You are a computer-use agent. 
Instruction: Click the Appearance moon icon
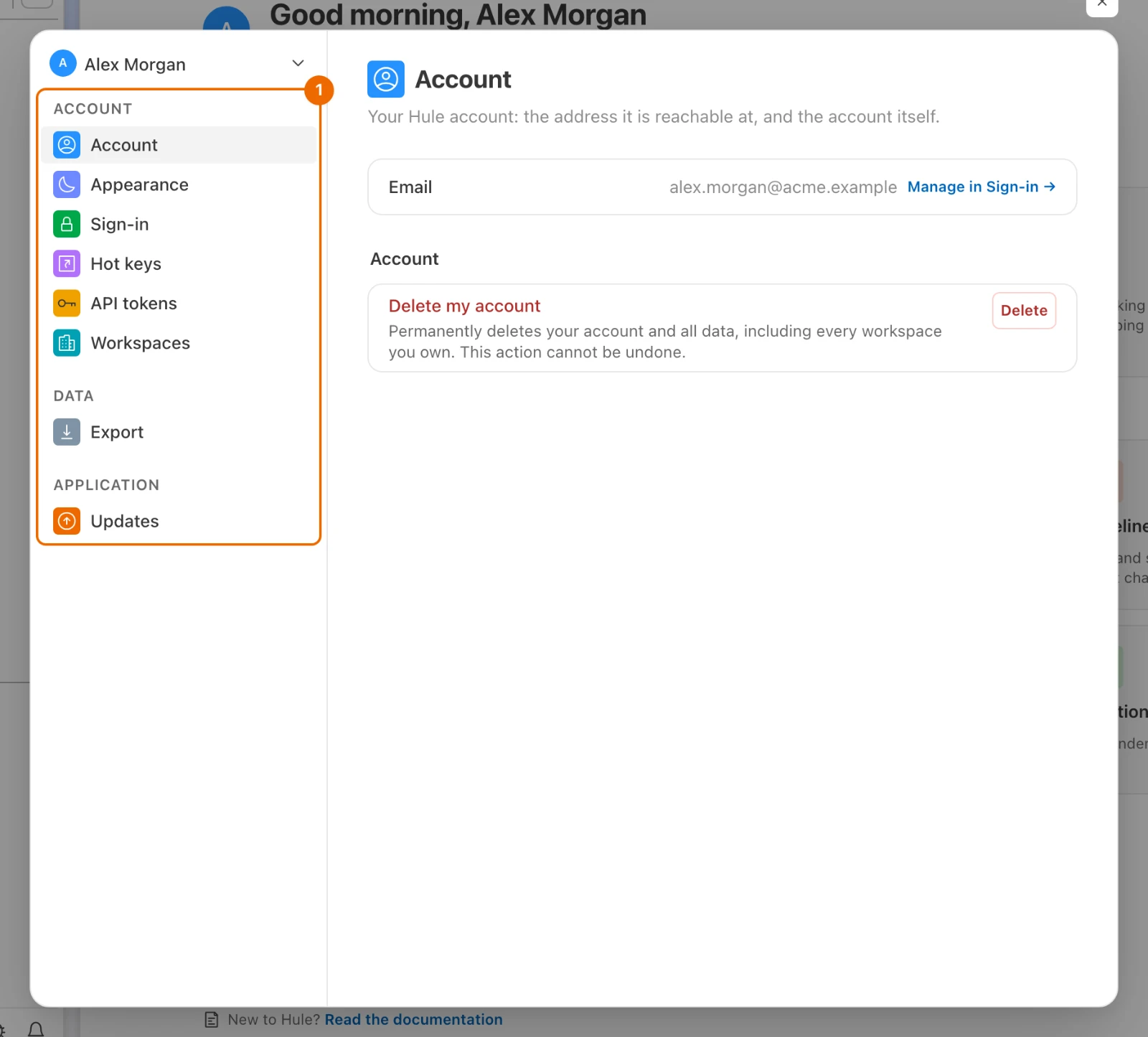pos(67,184)
